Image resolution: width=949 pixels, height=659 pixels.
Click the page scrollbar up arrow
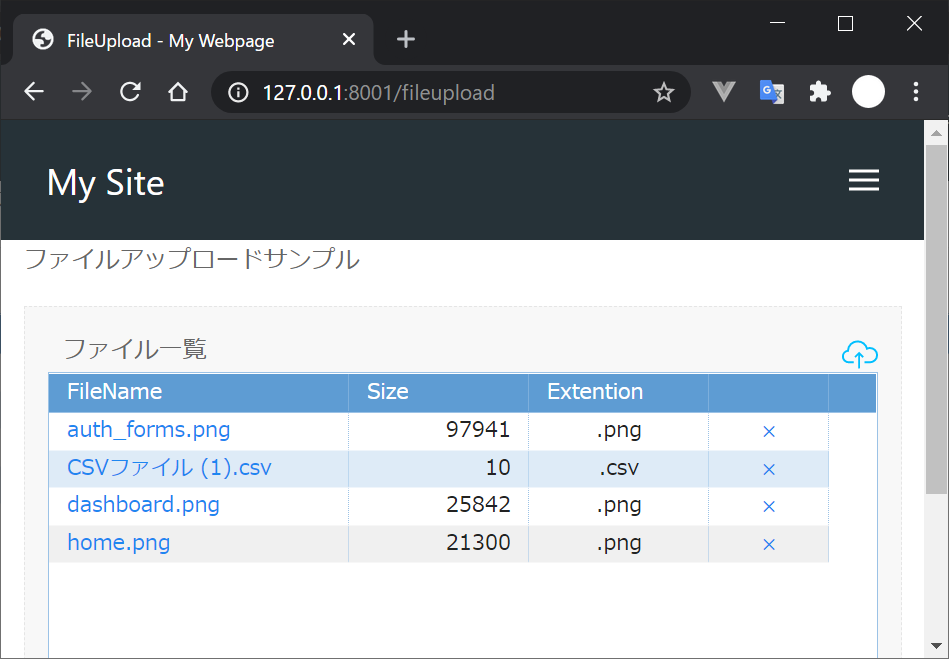[936, 133]
